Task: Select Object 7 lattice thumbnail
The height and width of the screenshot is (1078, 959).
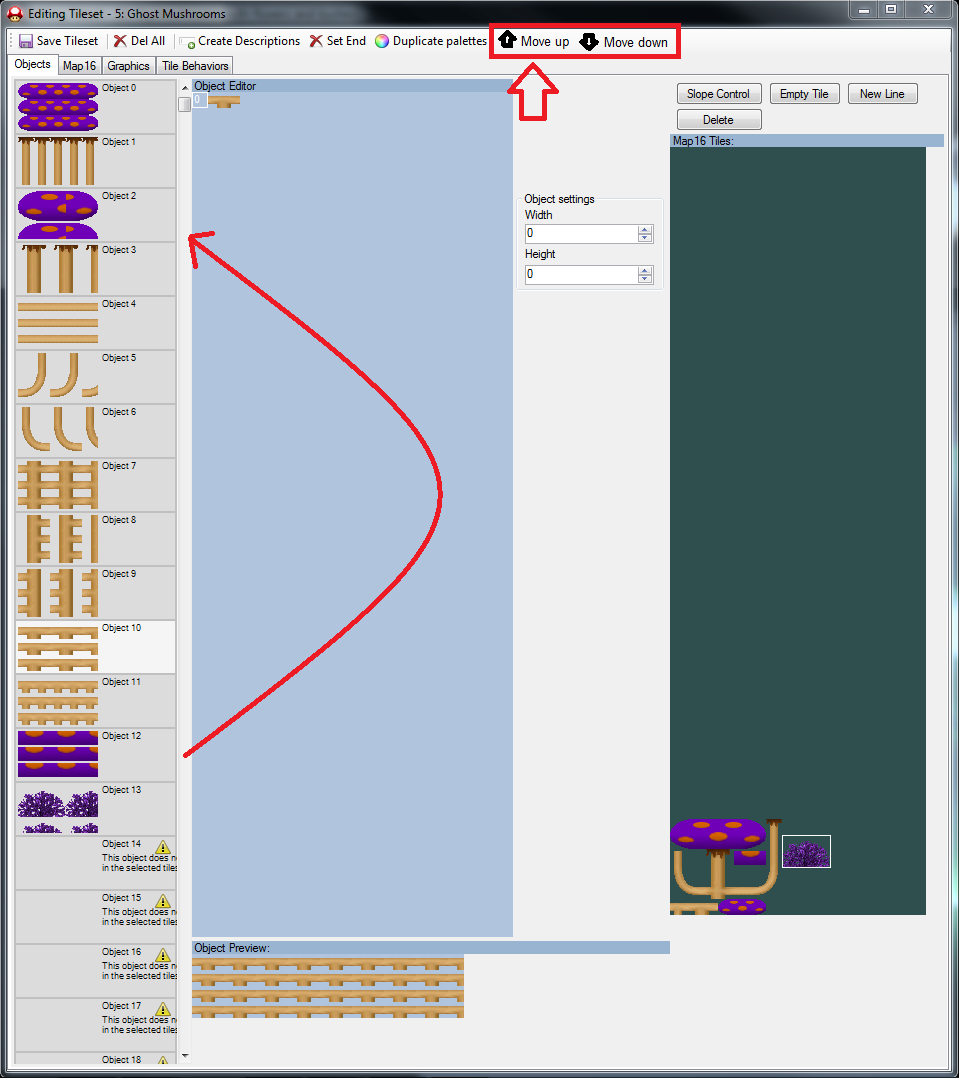Action: pyautogui.click(x=58, y=485)
